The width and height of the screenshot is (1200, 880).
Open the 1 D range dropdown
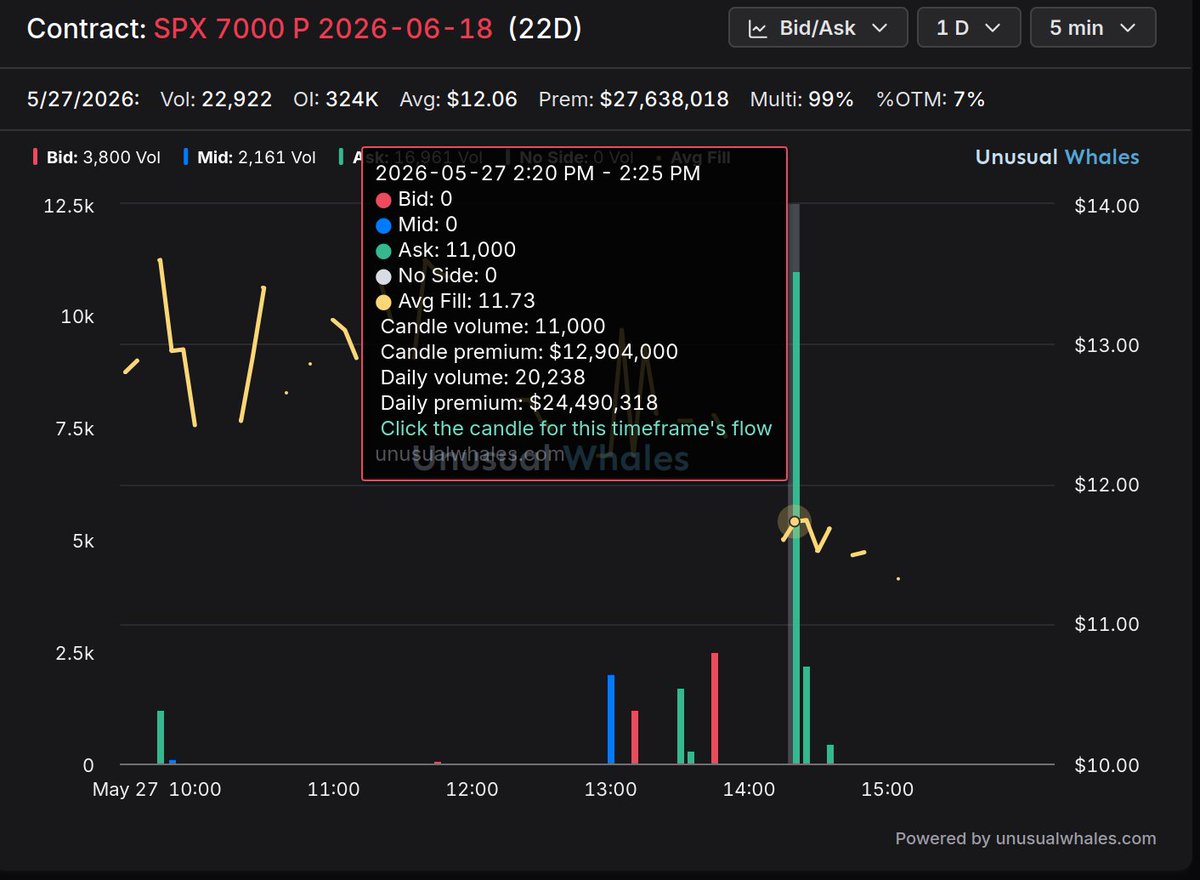pyautogui.click(x=968, y=28)
